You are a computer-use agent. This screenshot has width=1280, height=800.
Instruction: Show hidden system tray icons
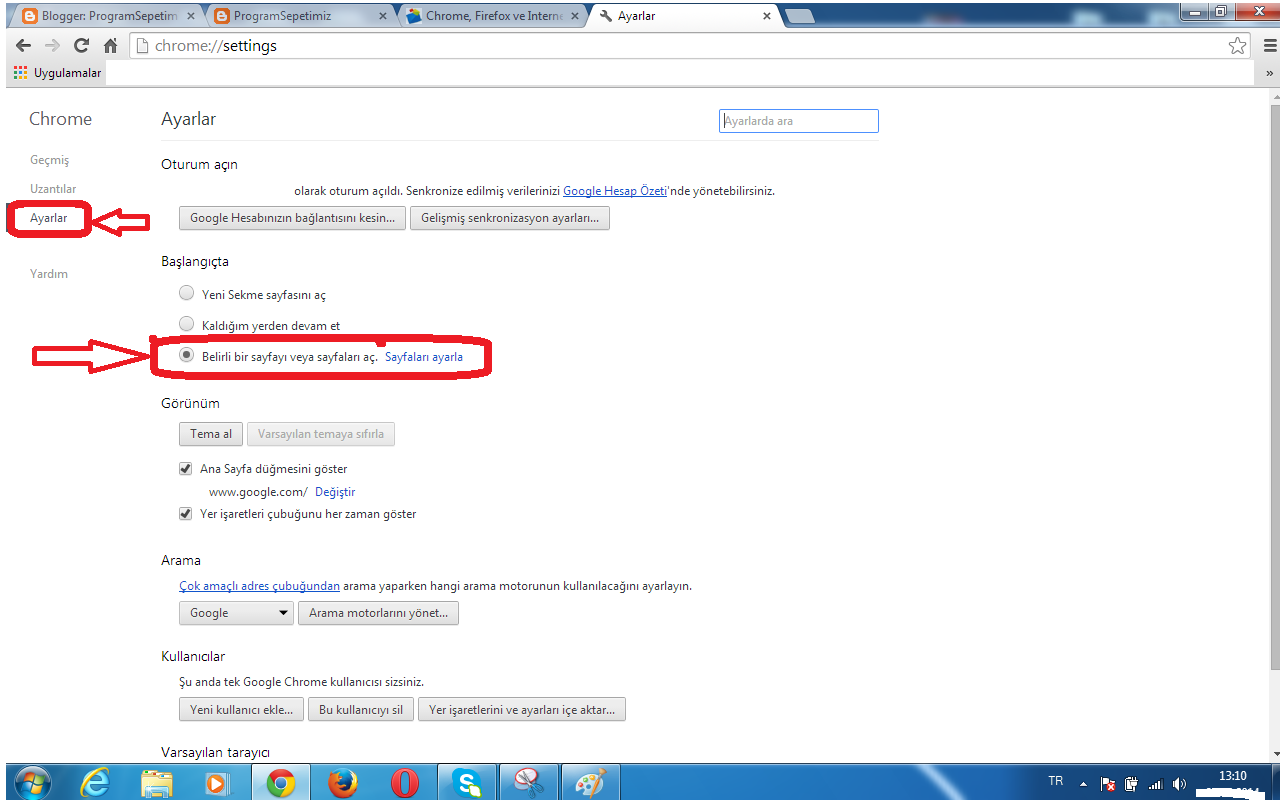[x=1084, y=784]
